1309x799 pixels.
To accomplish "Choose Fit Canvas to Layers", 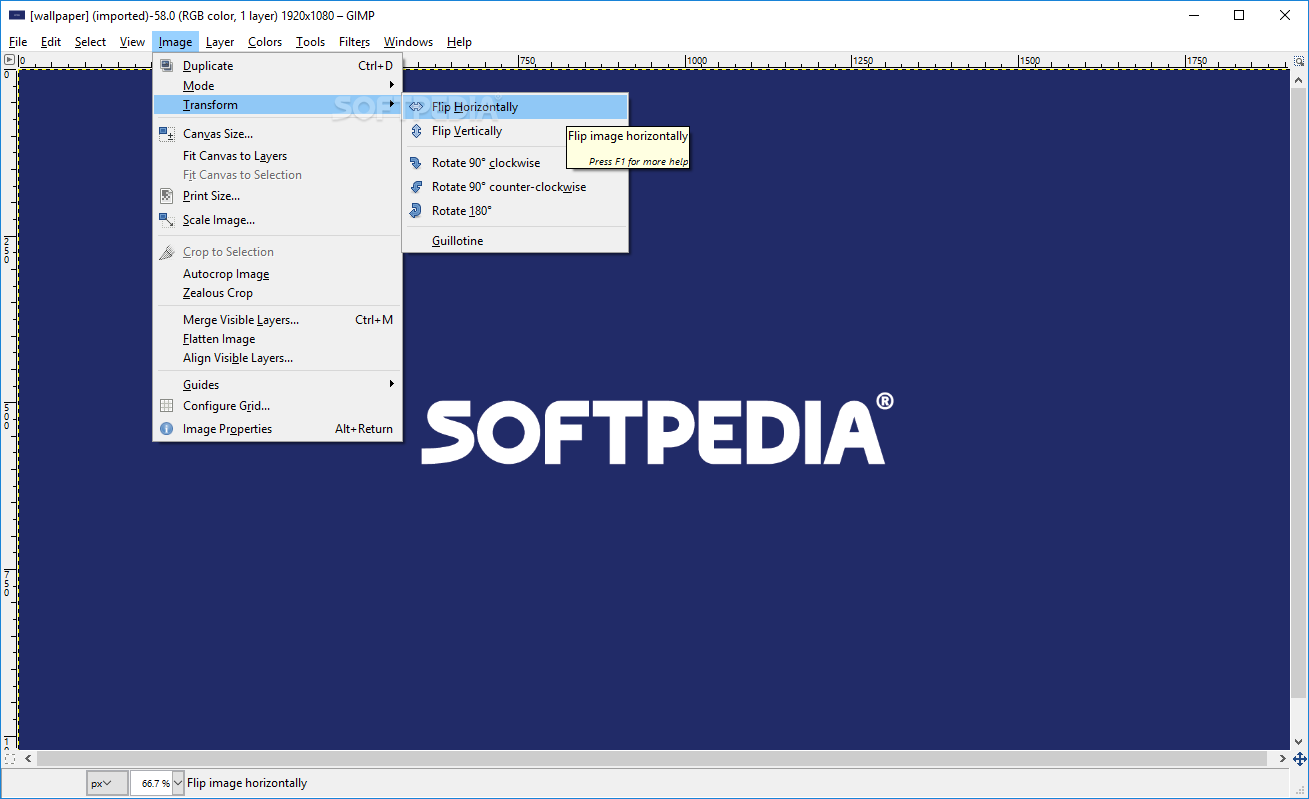I will 277,156.
